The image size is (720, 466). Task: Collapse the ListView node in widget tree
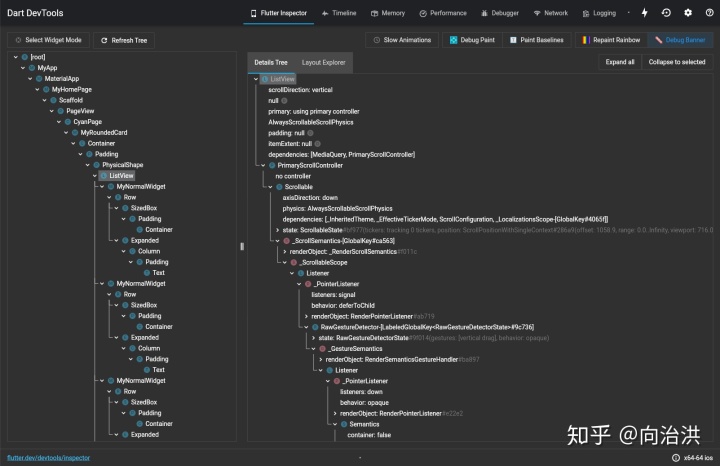[x=95, y=175]
